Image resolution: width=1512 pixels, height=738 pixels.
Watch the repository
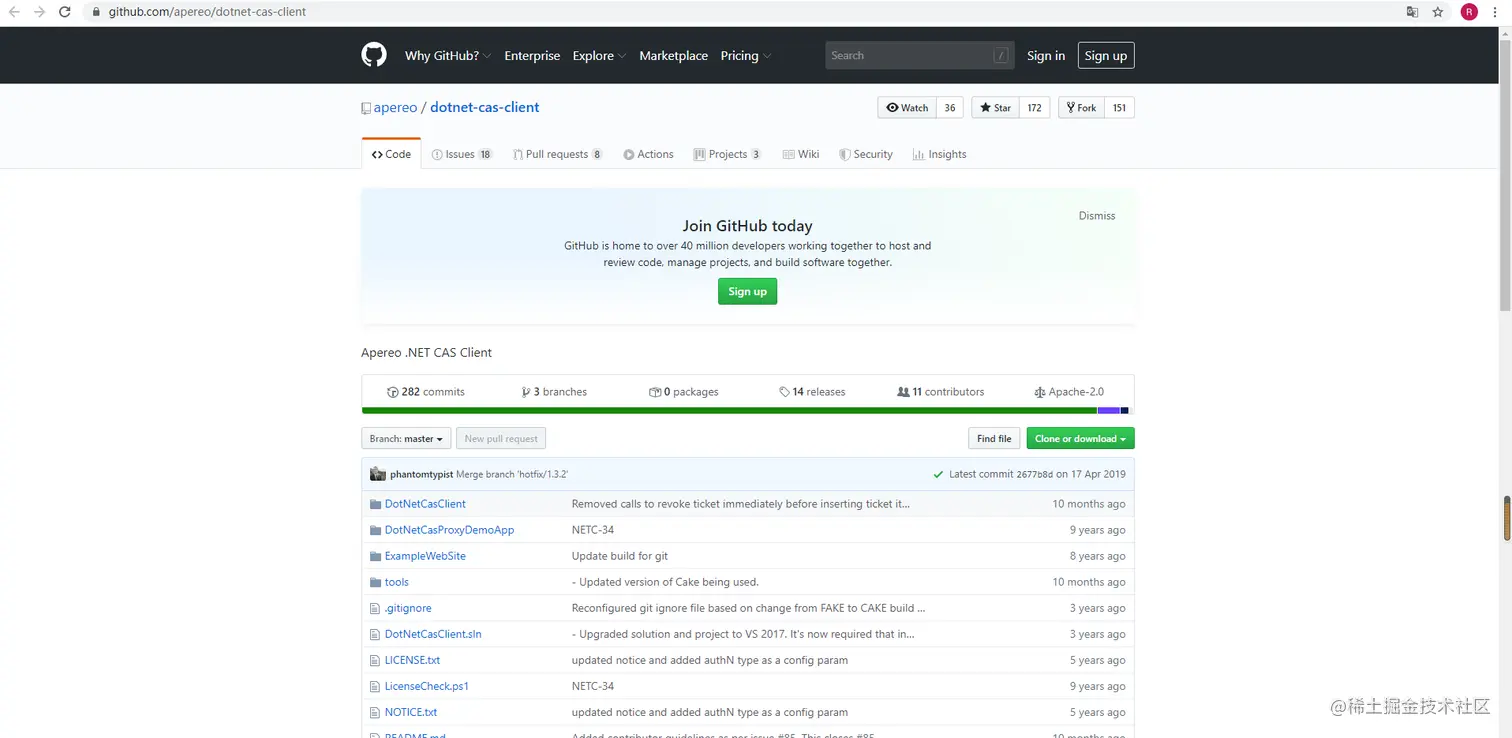coord(907,108)
